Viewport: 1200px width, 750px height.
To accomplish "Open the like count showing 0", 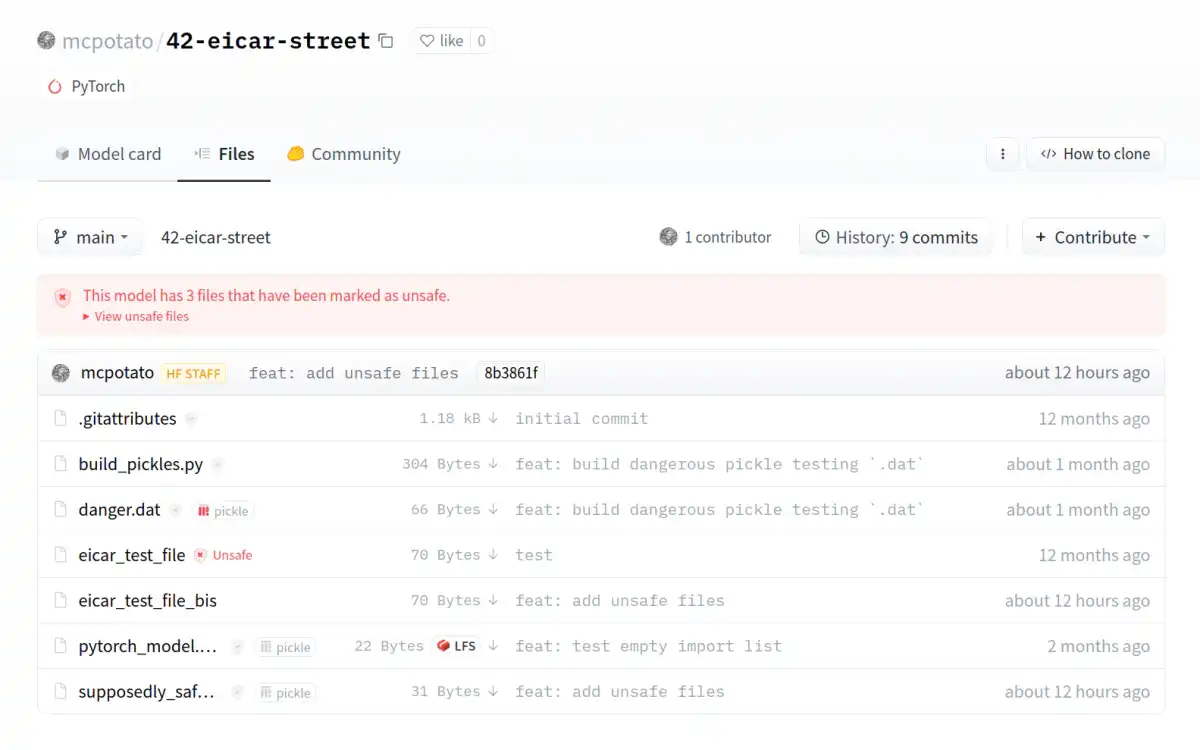I will (x=481, y=41).
